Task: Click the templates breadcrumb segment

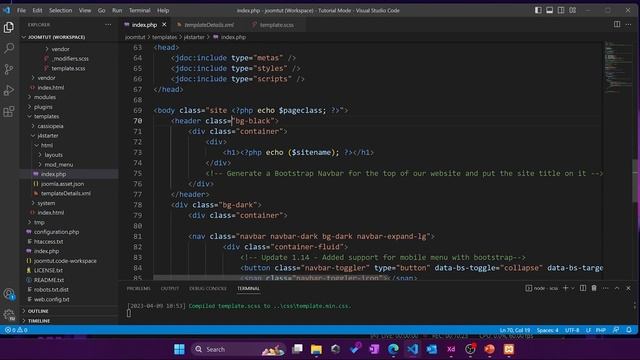Action: [x=164, y=37]
